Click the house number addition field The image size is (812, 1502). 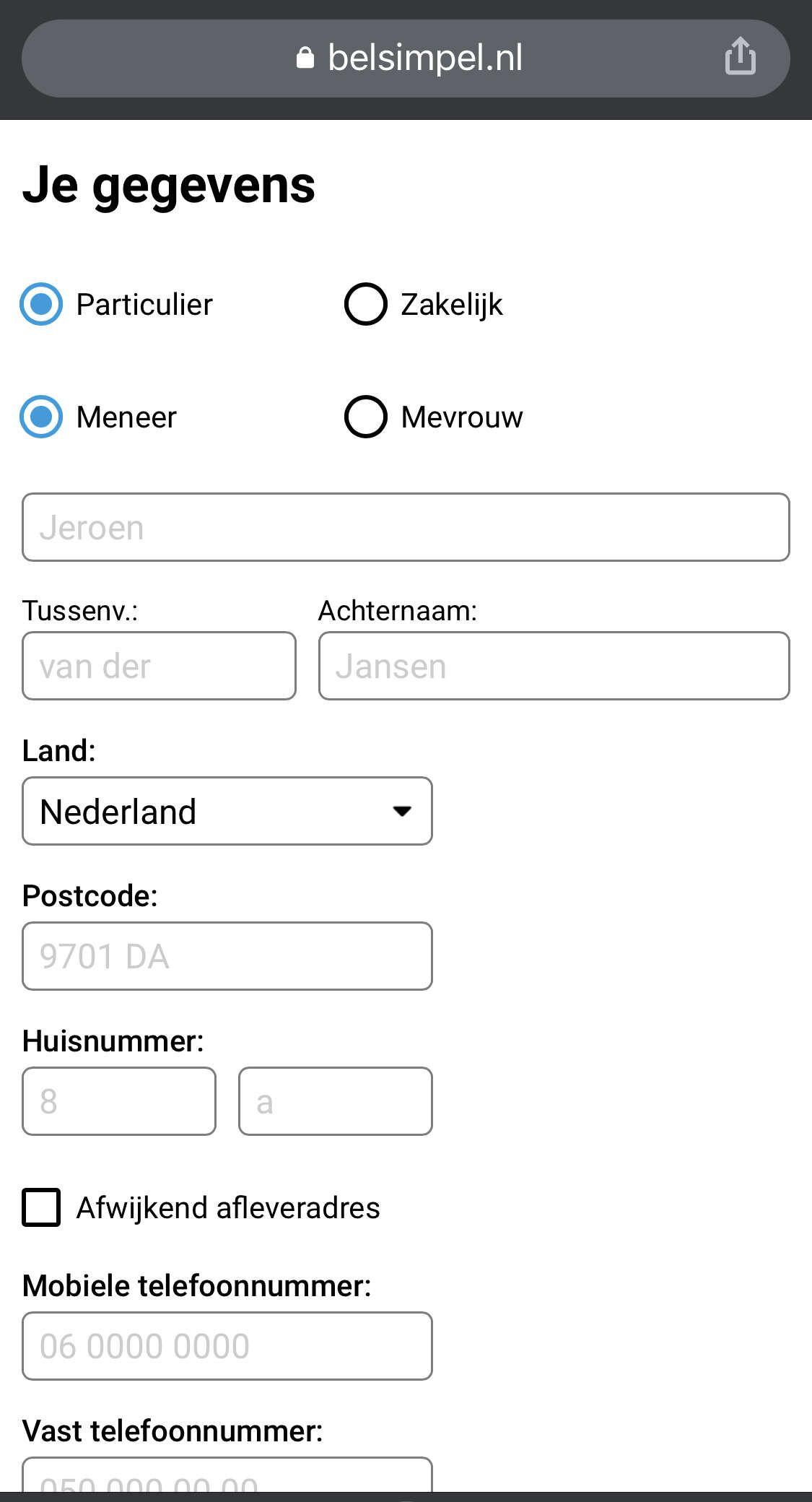coord(336,1101)
